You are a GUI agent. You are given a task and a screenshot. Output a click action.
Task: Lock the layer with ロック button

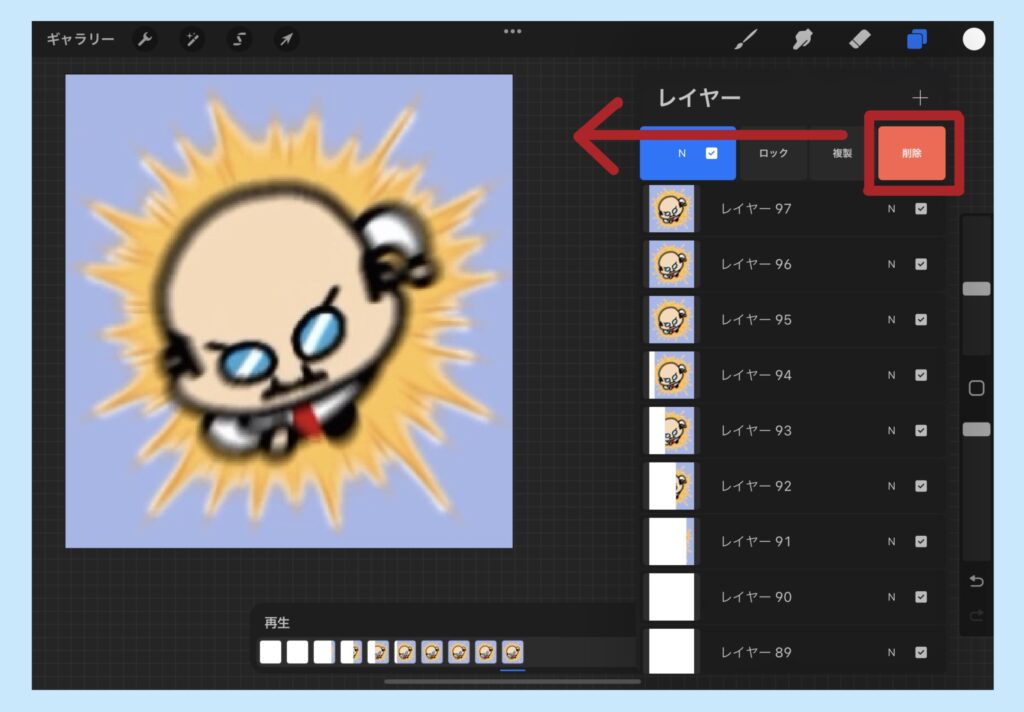pyautogui.click(x=773, y=153)
